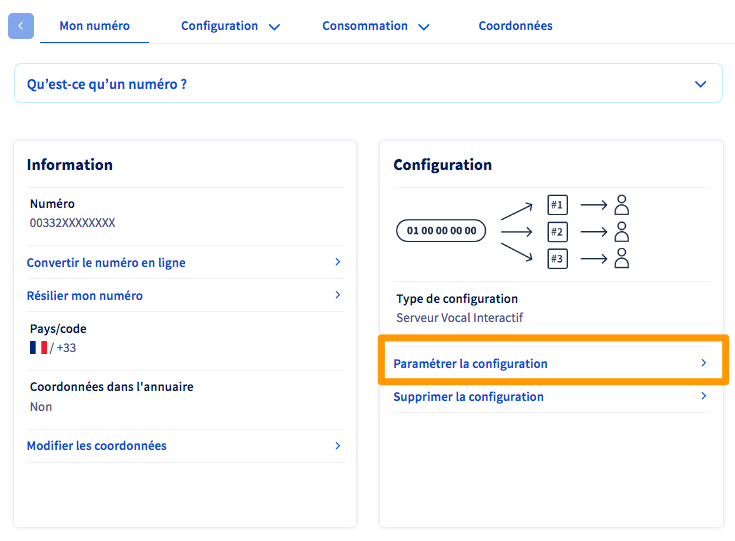Click the 01 00 00 00 00 number pill
735x541 pixels.
[x=442, y=231]
